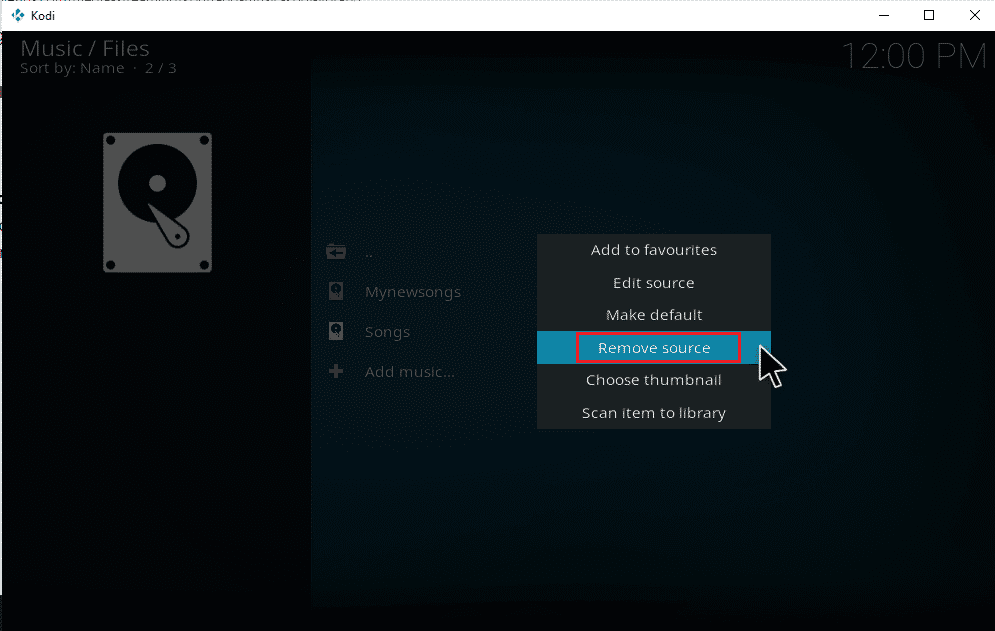Open the Mynewsongs source entry
This screenshot has height=631, width=995.
coord(412,292)
